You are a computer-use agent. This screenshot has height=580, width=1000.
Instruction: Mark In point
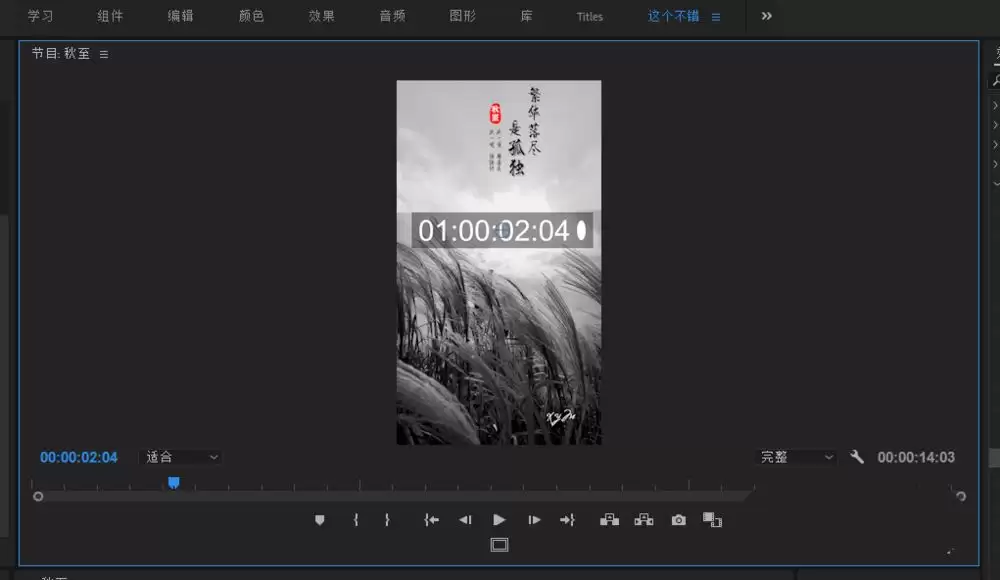[356, 520]
